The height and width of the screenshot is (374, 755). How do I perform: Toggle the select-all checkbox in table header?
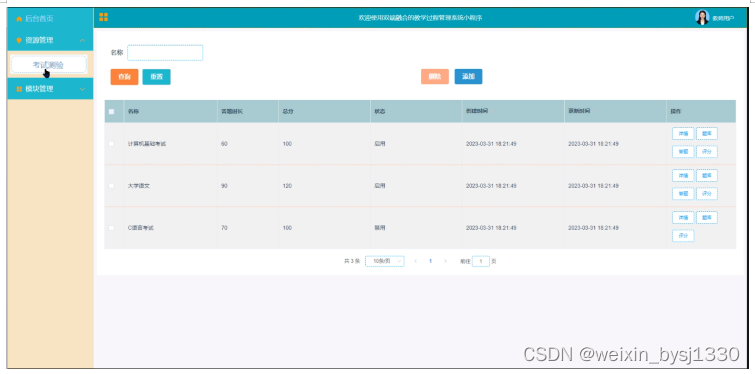point(112,112)
